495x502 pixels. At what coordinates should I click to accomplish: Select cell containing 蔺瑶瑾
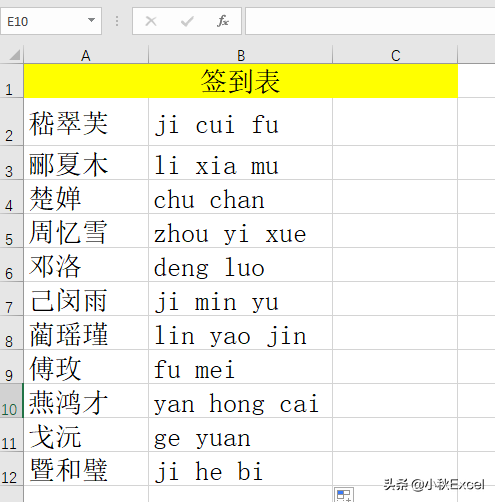(86, 333)
